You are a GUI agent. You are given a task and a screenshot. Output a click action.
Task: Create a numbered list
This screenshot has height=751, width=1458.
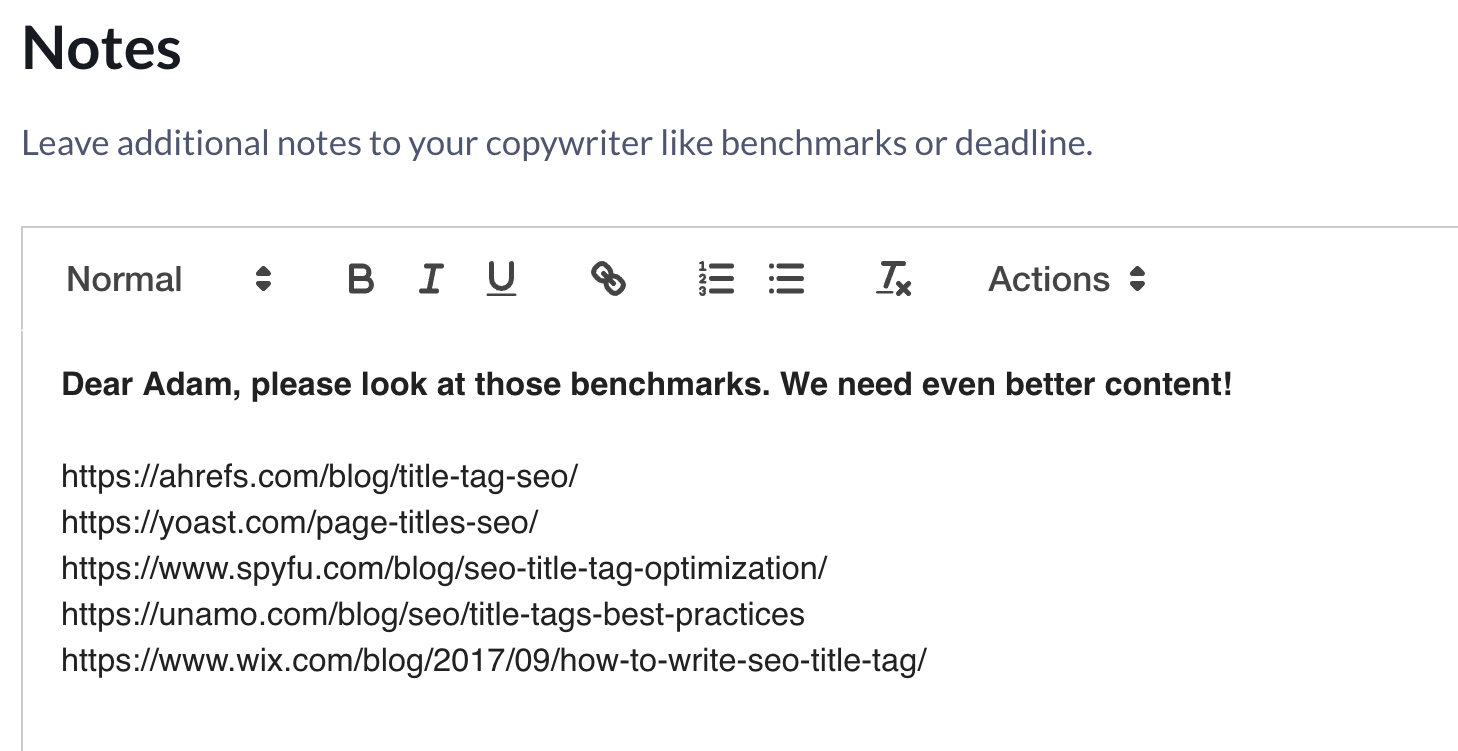[716, 279]
